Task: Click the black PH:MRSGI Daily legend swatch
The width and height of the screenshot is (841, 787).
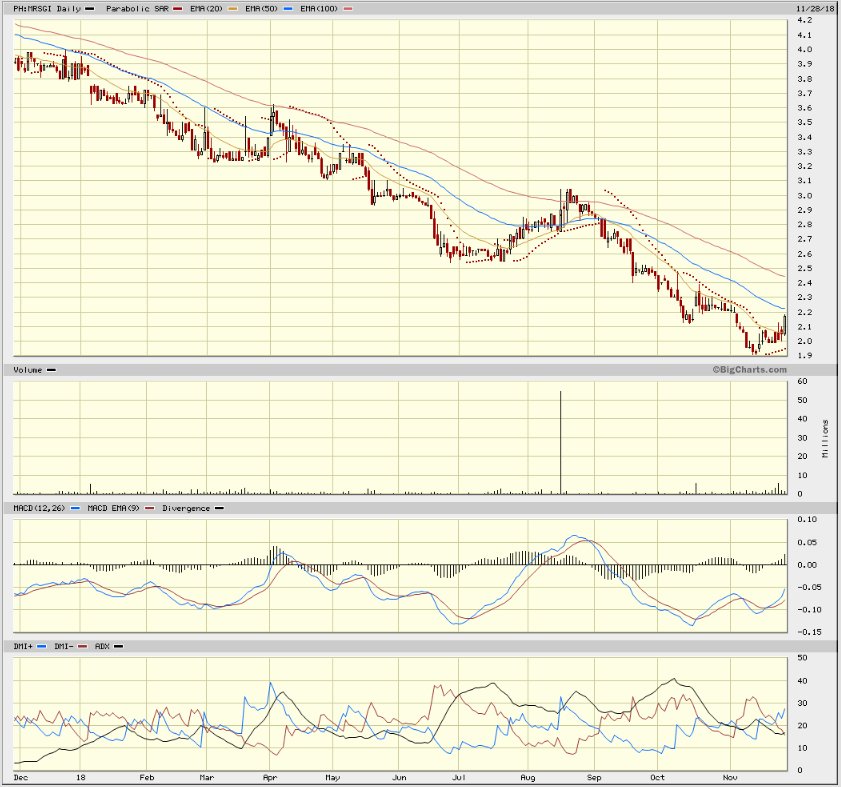Action: tap(90, 9)
